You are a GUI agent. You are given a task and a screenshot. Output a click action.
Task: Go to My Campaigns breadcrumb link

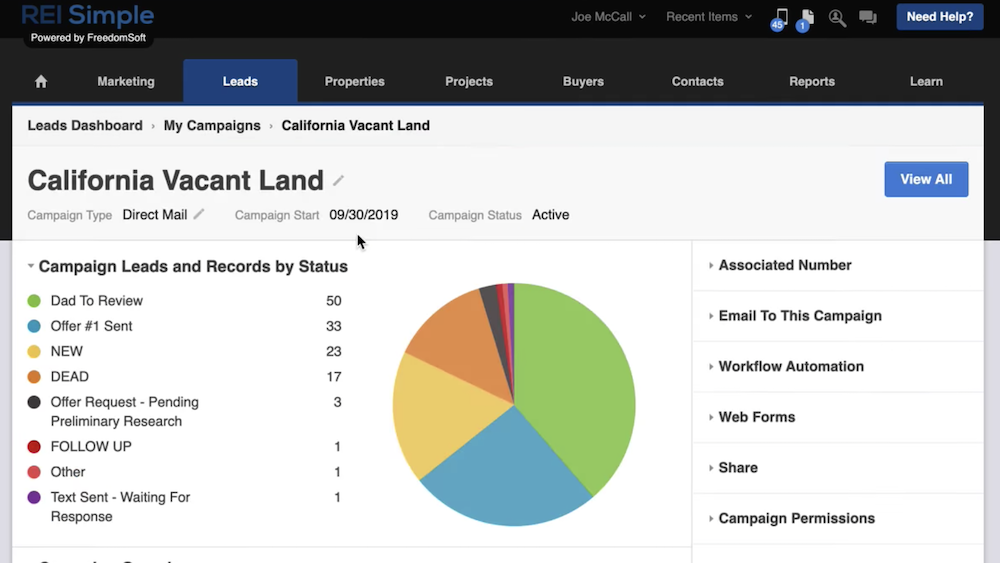tap(212, 126)
